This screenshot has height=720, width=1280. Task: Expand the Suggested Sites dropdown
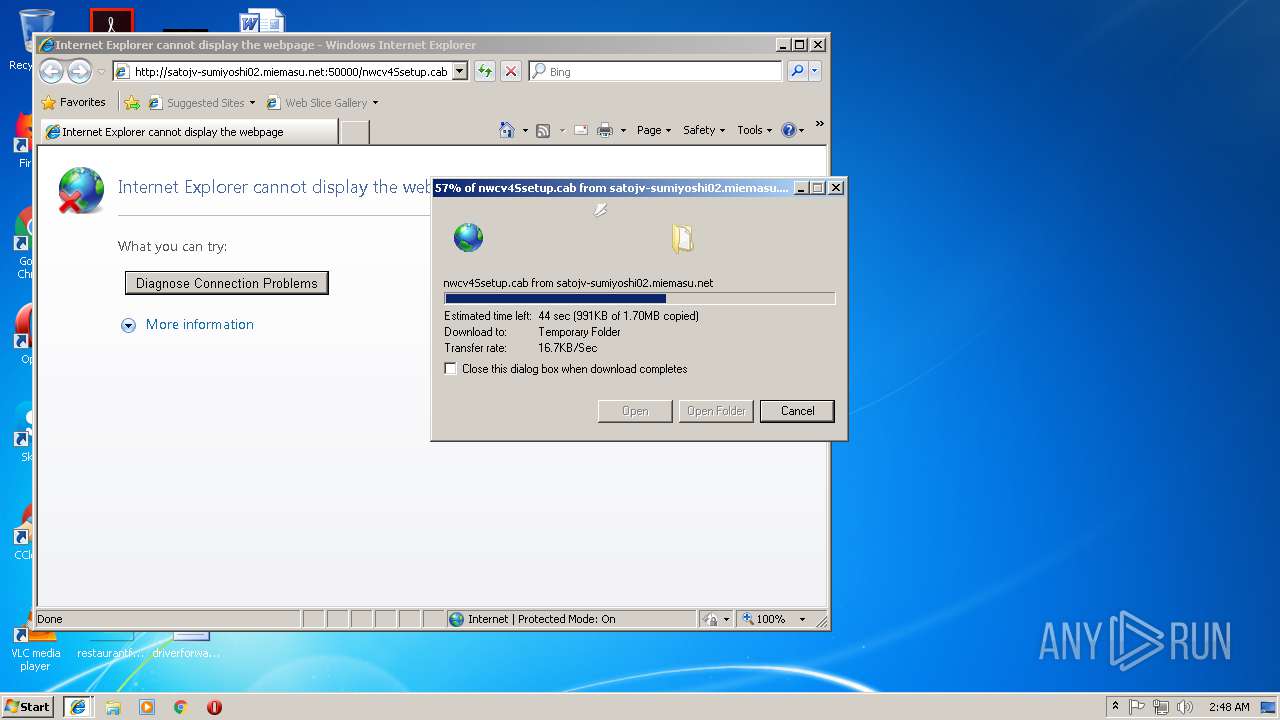point(252,102)
